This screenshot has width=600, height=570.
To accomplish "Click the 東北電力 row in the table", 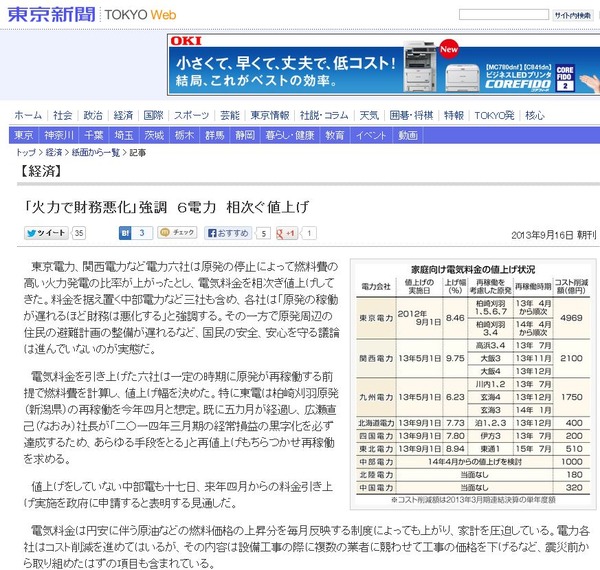I will (x=473, y=449).
